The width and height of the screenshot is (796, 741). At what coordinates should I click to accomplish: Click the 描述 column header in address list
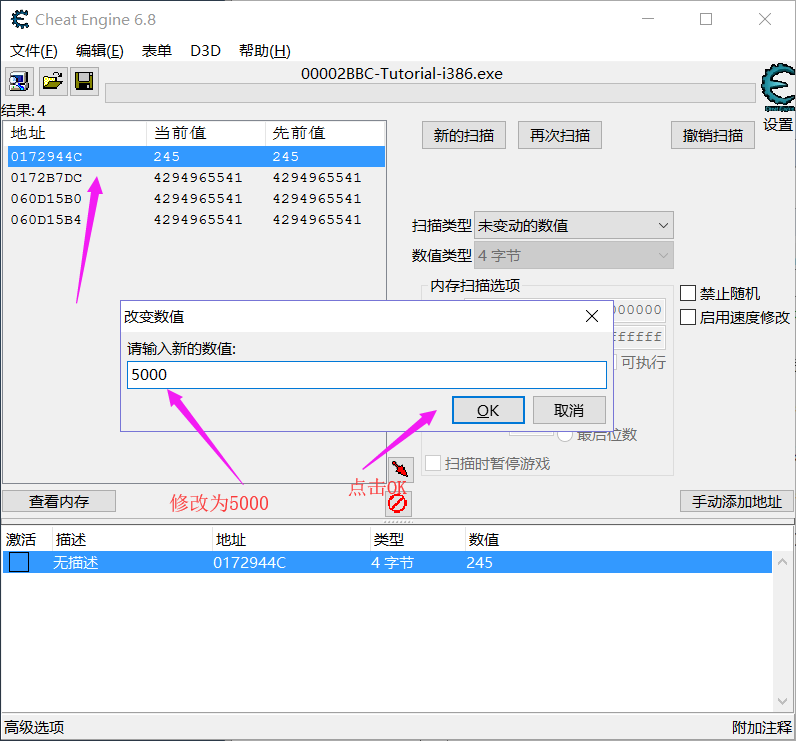pyautogui.click(x=132, y=539)
